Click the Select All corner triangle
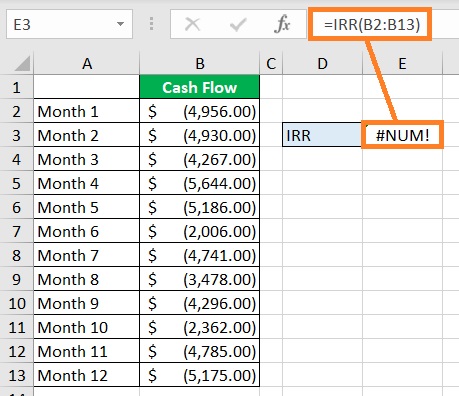This screenshot has width=459, height=396. [x=22, y=63]
